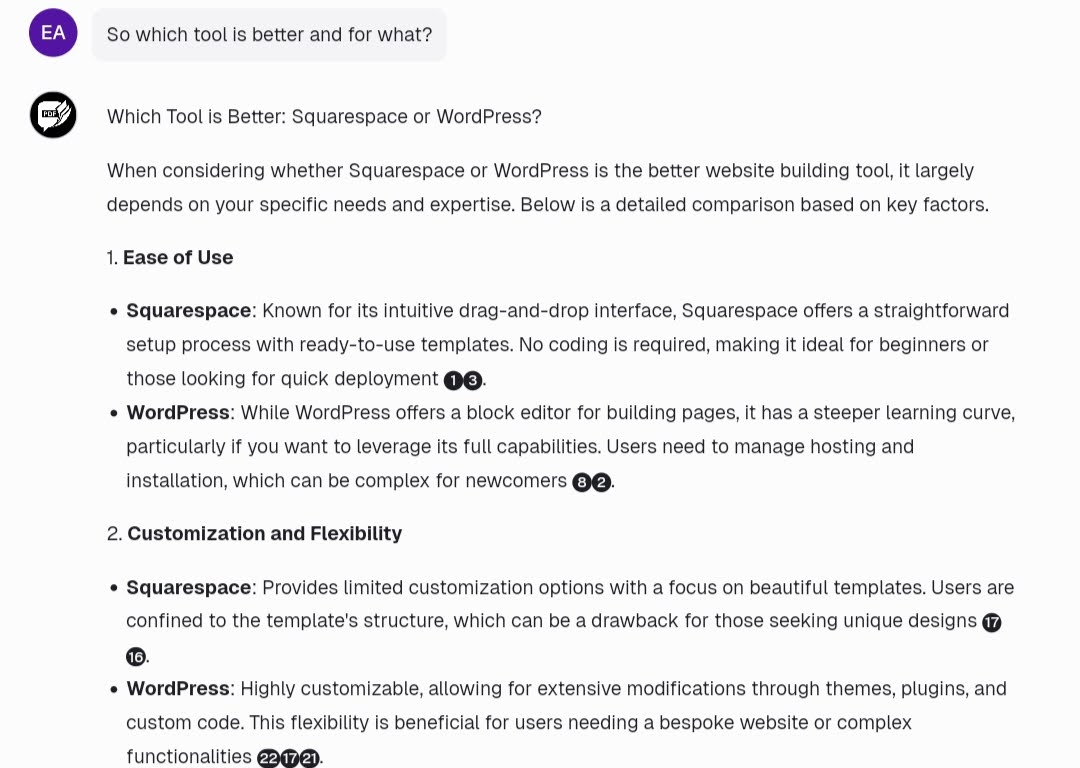Click the purple EA user avatar
Screen dimensions: 1080x768
[x=53, y=32]
